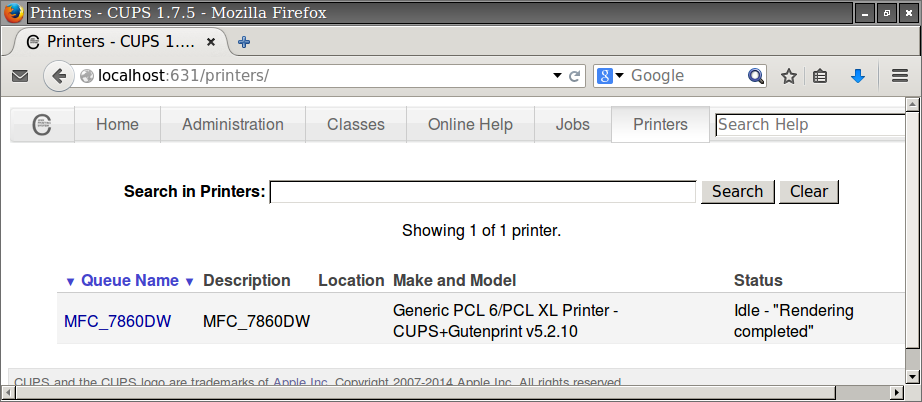Image resolution: width=922 pixels, height=402 pixels.
Task: Select the Printers tab
Action: coord(660,125)
